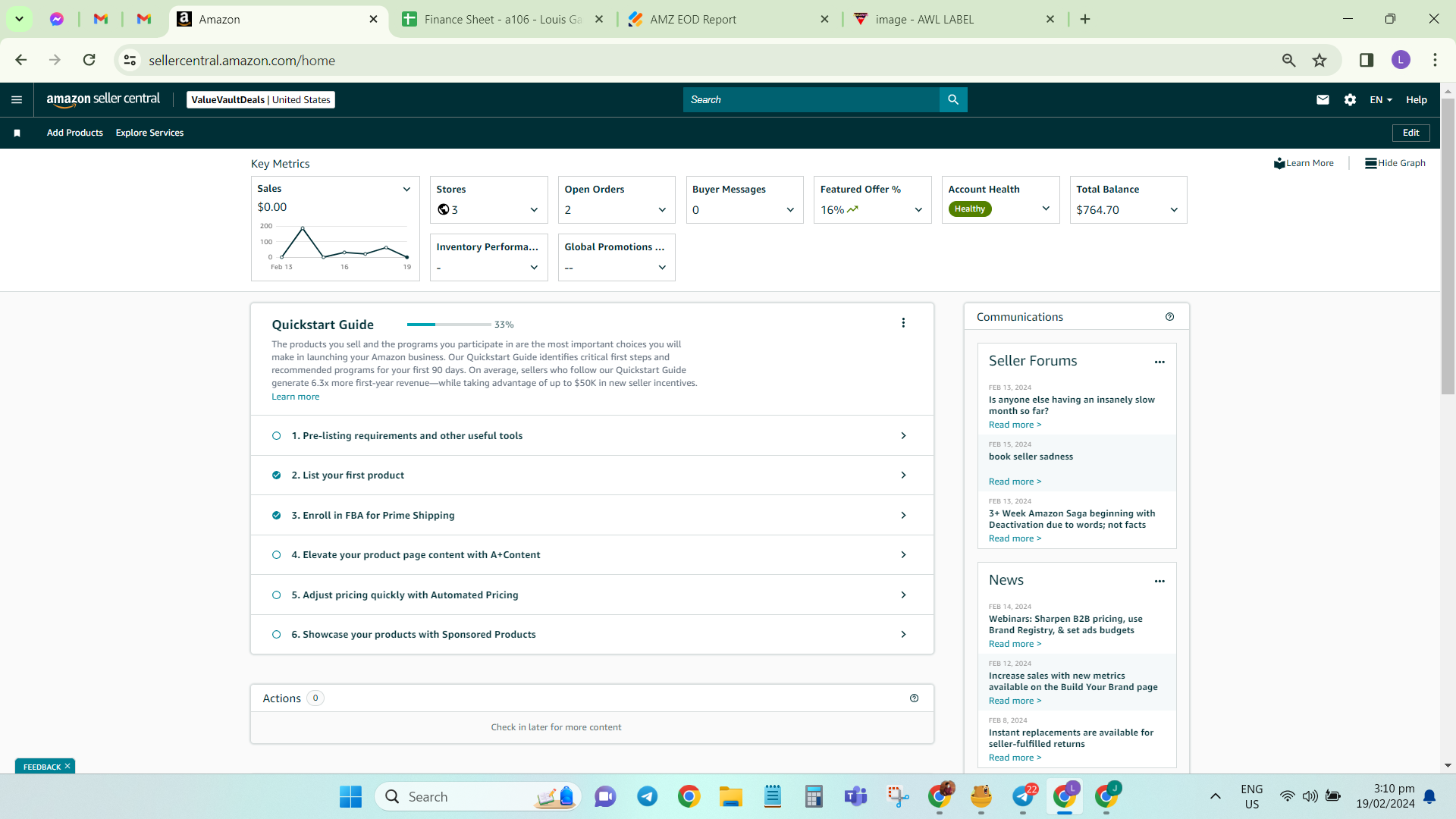Toggle step 5 Automated Pricing circle
Screen dimensions: 1456x819
click(x=277, y=595)
